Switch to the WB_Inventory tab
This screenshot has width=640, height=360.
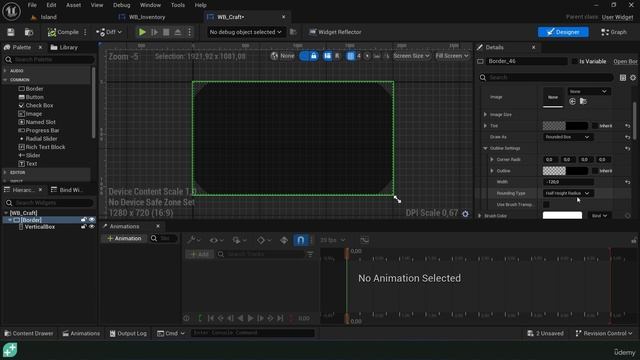pyautogui.click(x=147, y=17)
